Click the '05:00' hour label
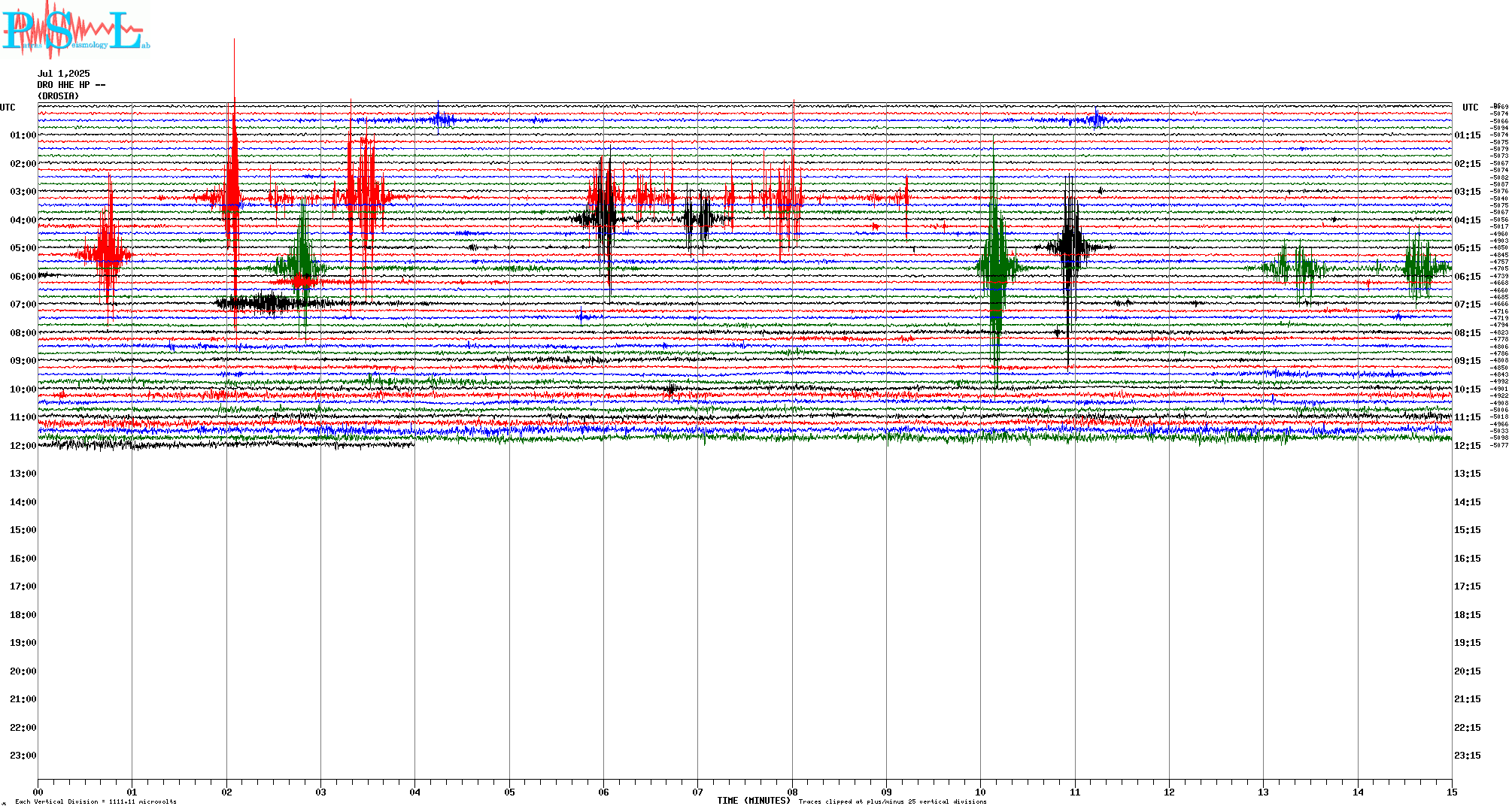This screenshot has width=1512, height=812. pyautogui.click(x=23, y=248)
